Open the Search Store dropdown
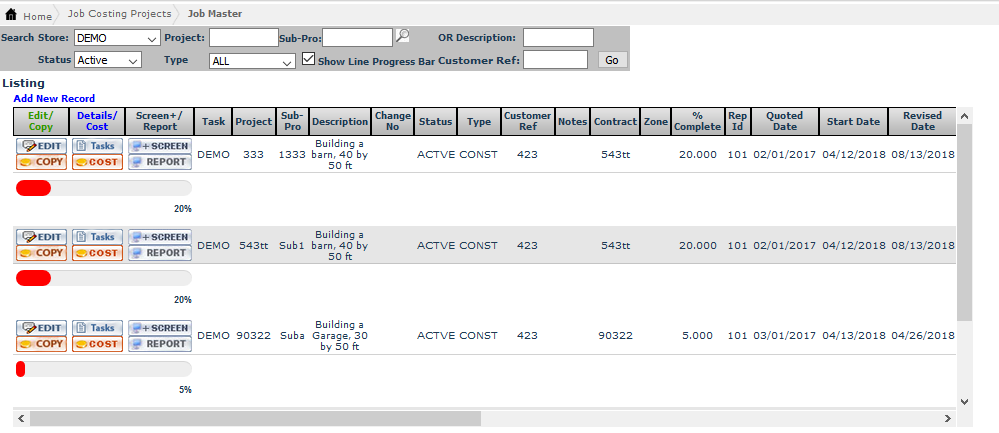 tap(117, 38)
